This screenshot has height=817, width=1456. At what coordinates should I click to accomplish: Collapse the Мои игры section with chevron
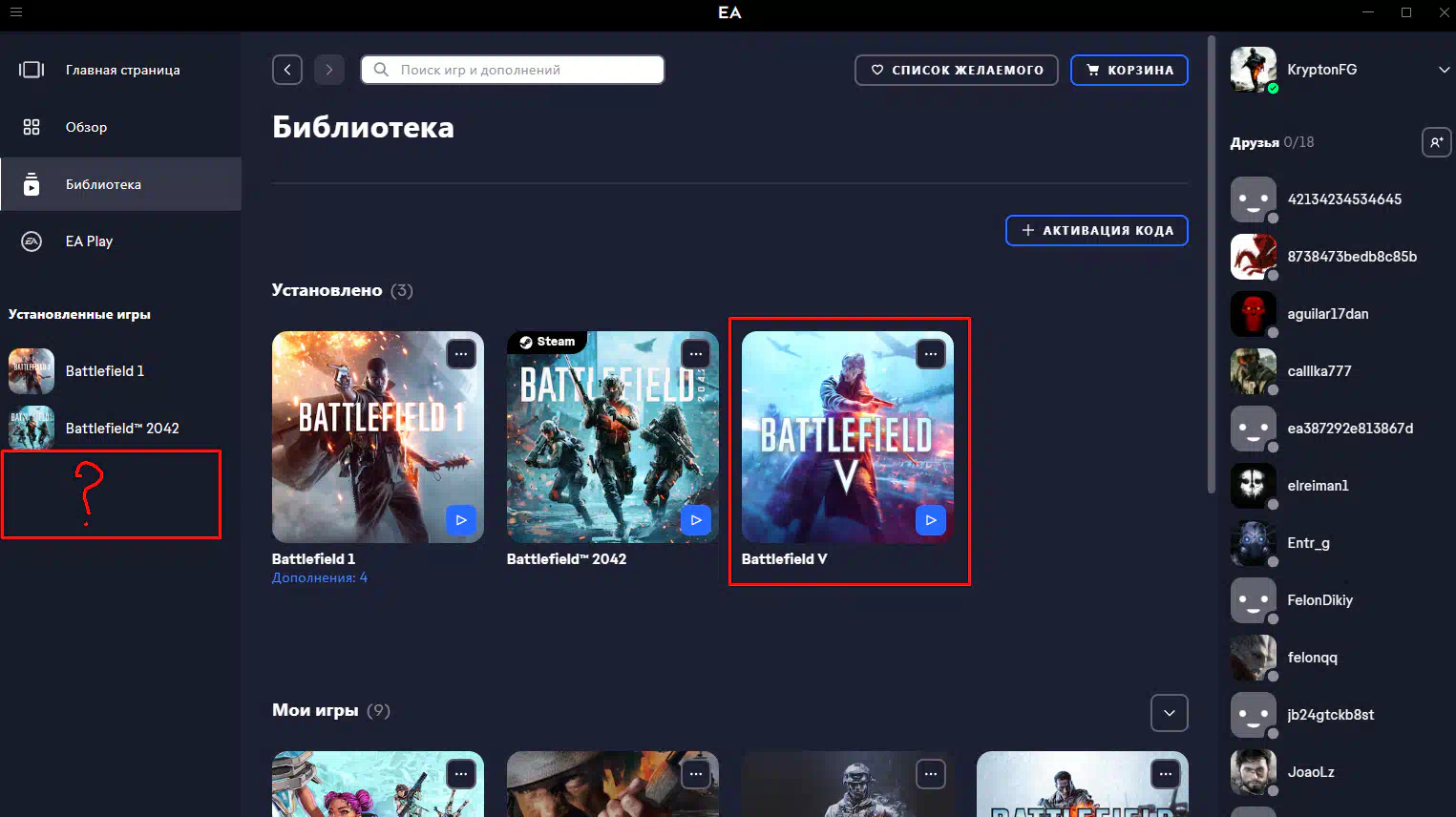(x=1170, y=713)
